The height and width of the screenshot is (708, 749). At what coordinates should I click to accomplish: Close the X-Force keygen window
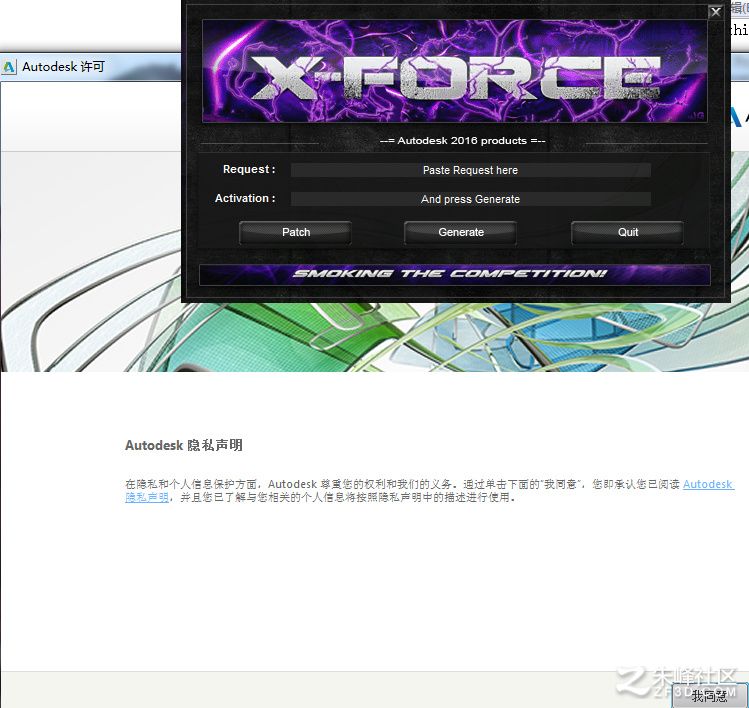click(715, 12)
